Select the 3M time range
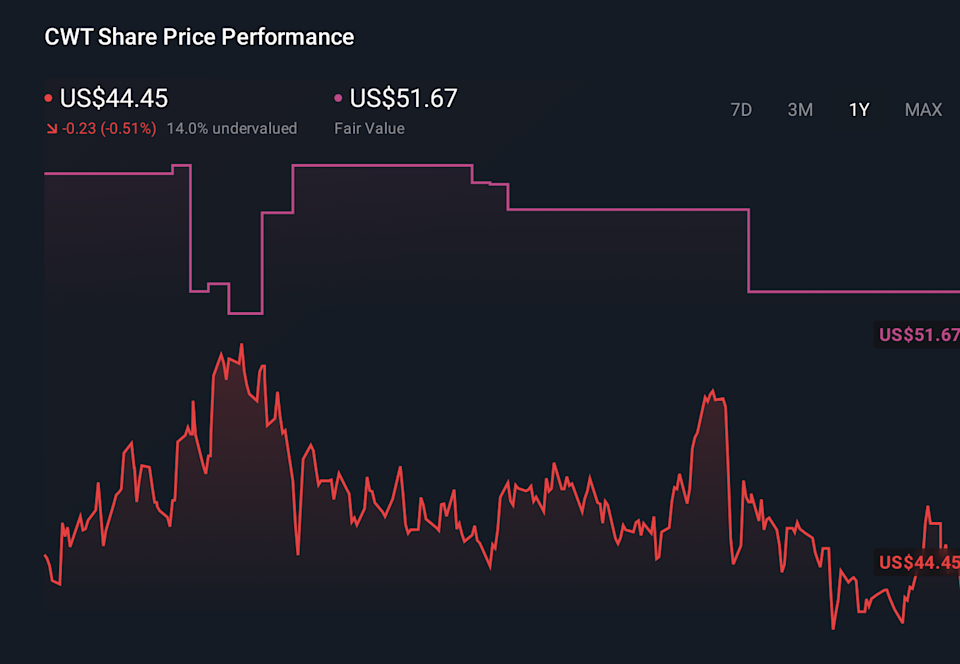The width and height of the screenshot is (960, 664). [800, 110]
